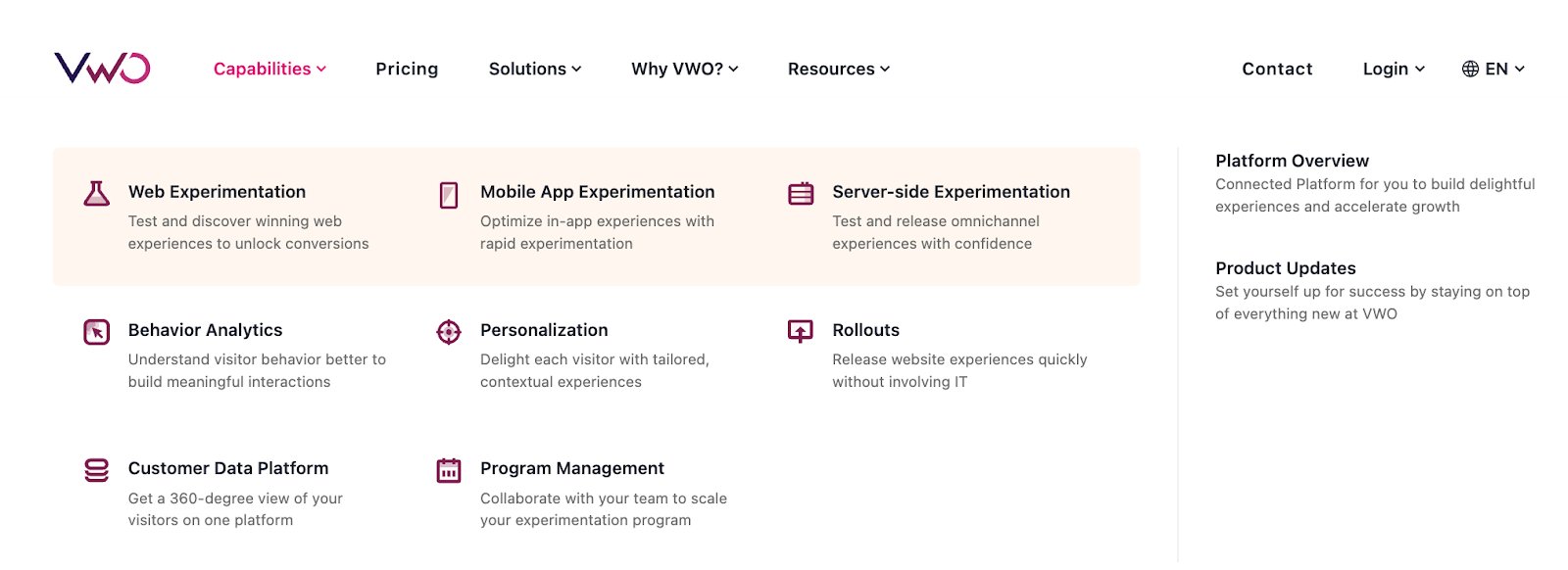This screenshot has width=1568, height=570.
Task: Open the Platform Overview link
Action: [1292, 161]
